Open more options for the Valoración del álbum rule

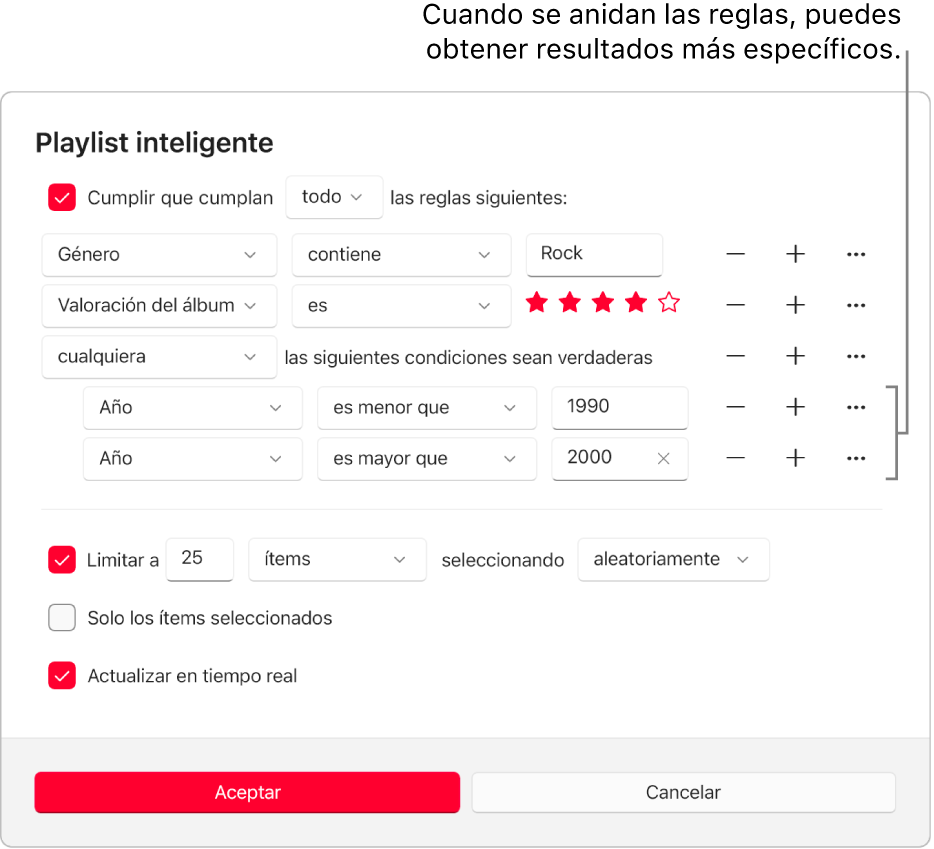coord(856,305)
